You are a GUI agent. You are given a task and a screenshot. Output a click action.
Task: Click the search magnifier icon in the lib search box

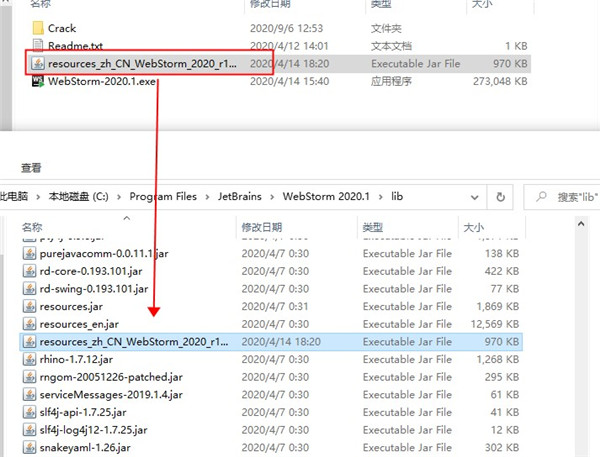[541, 196]
